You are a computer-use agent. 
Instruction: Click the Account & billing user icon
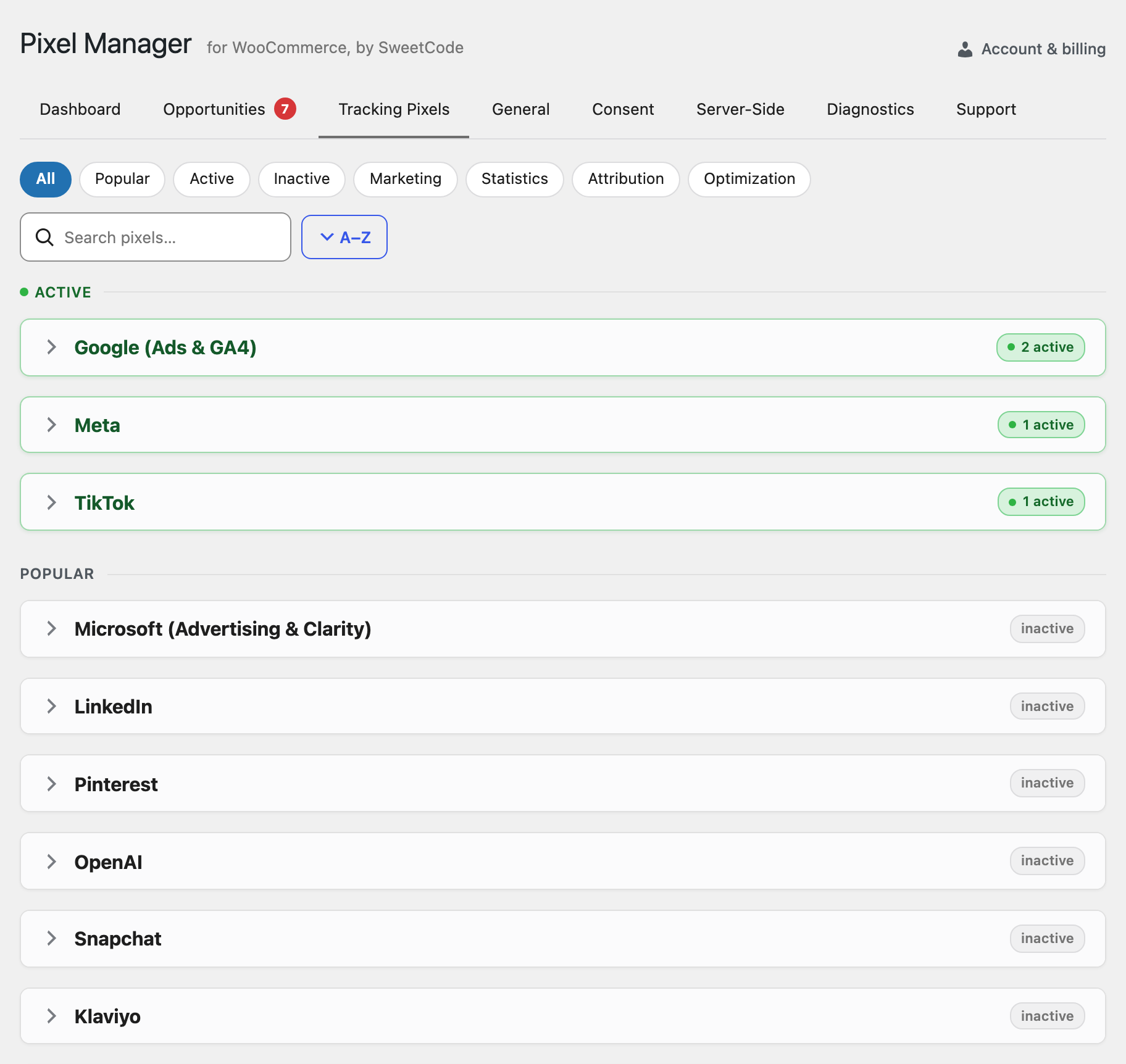[x=965, y=49]
